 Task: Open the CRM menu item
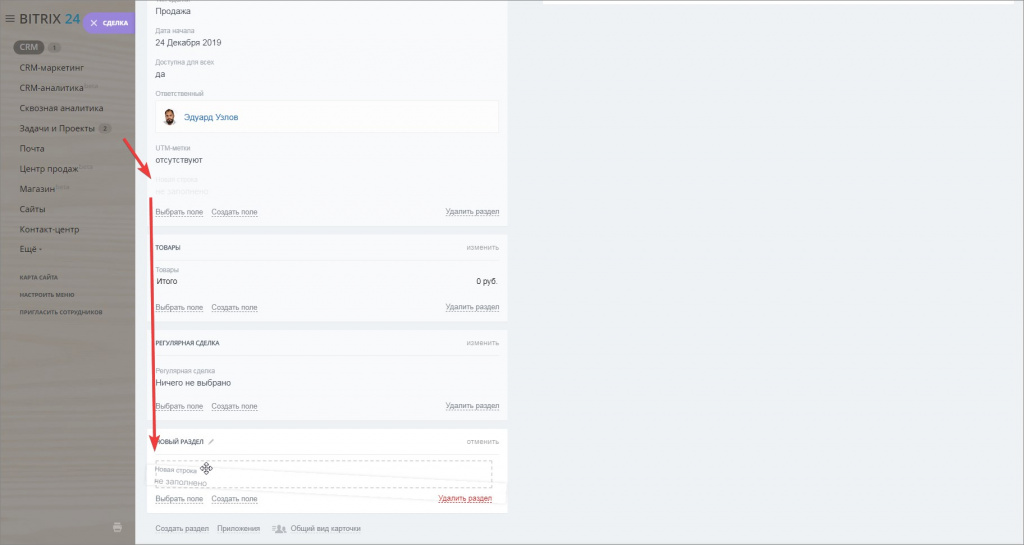tap(29, 47)
